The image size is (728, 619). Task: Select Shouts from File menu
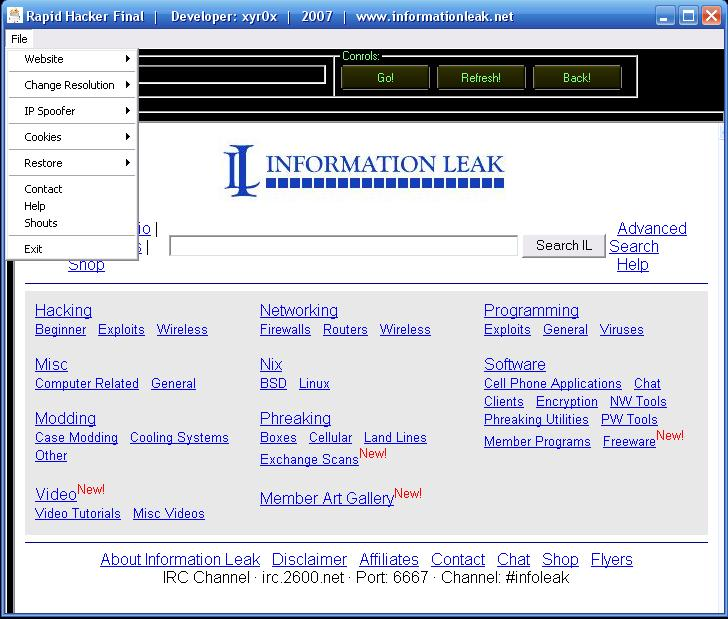[x=72, y=223]
